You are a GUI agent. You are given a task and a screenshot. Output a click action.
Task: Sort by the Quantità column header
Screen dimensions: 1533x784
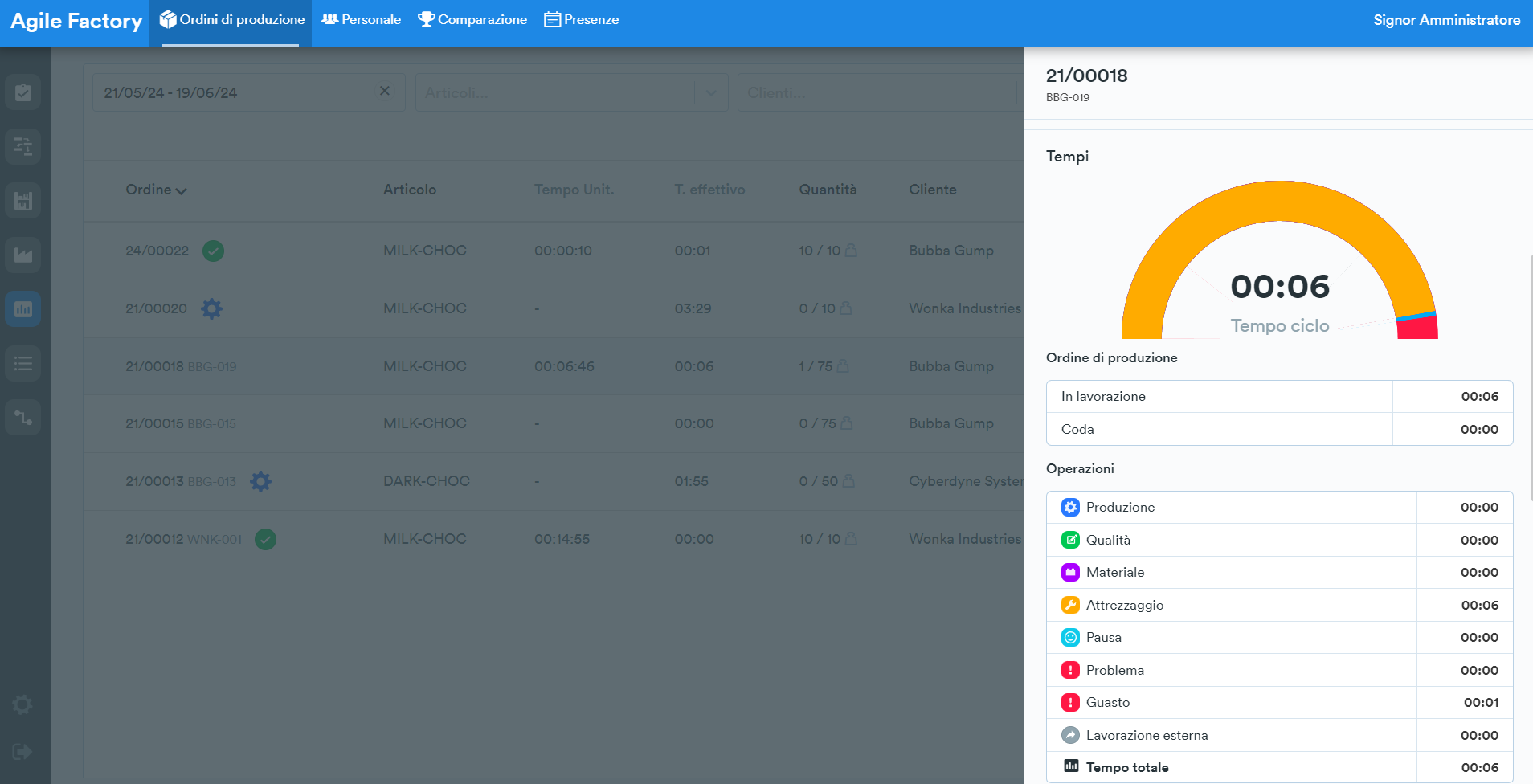click(828, 190)
